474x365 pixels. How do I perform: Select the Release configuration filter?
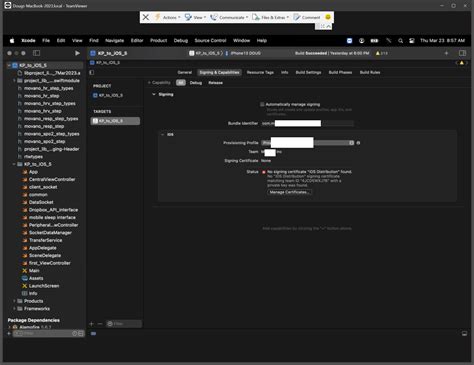tap(215, 83)
